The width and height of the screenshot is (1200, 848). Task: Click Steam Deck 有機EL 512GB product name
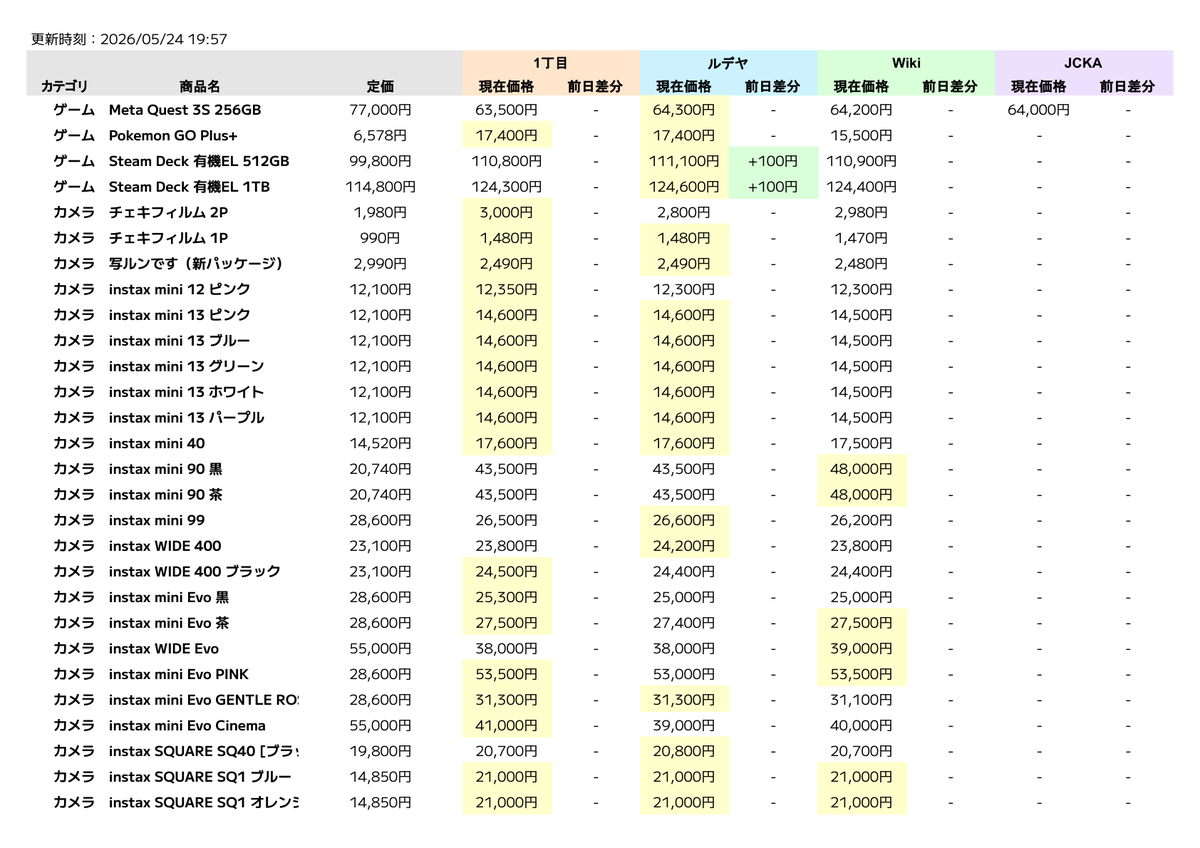click(199, 161)
